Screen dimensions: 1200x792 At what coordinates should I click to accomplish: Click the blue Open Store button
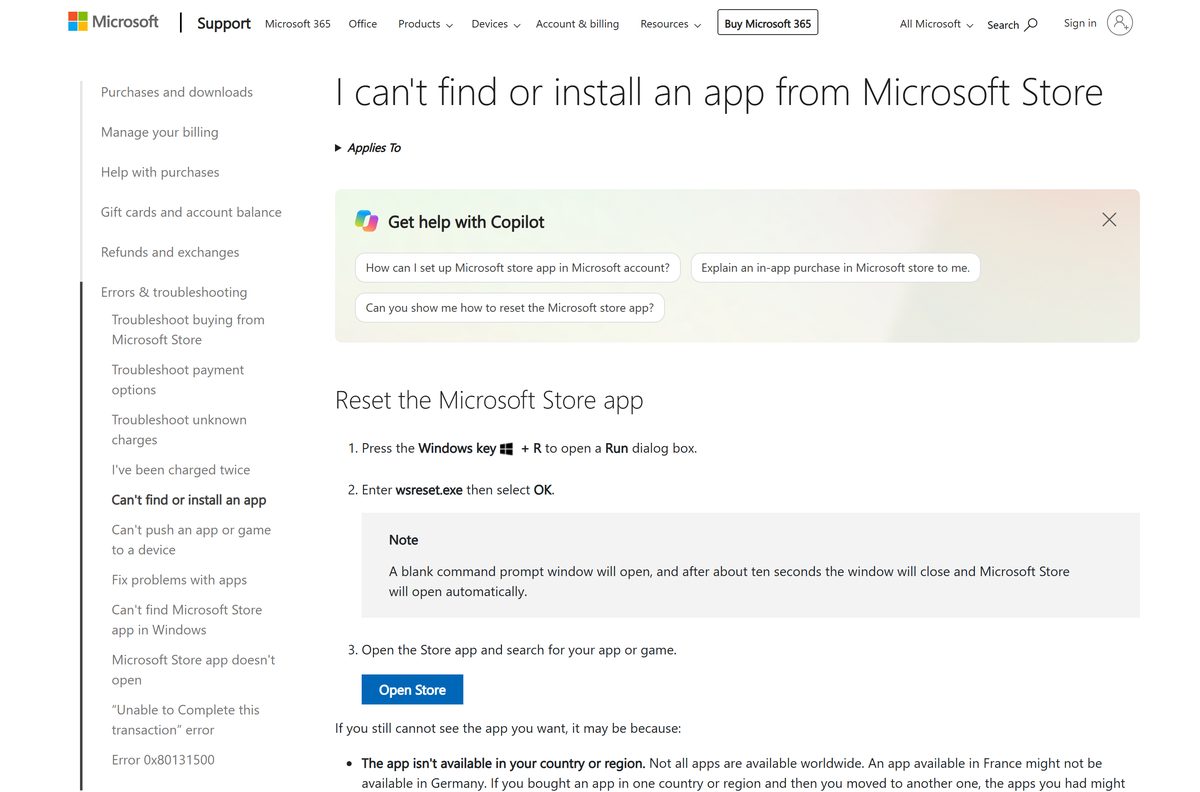[412, 690]
